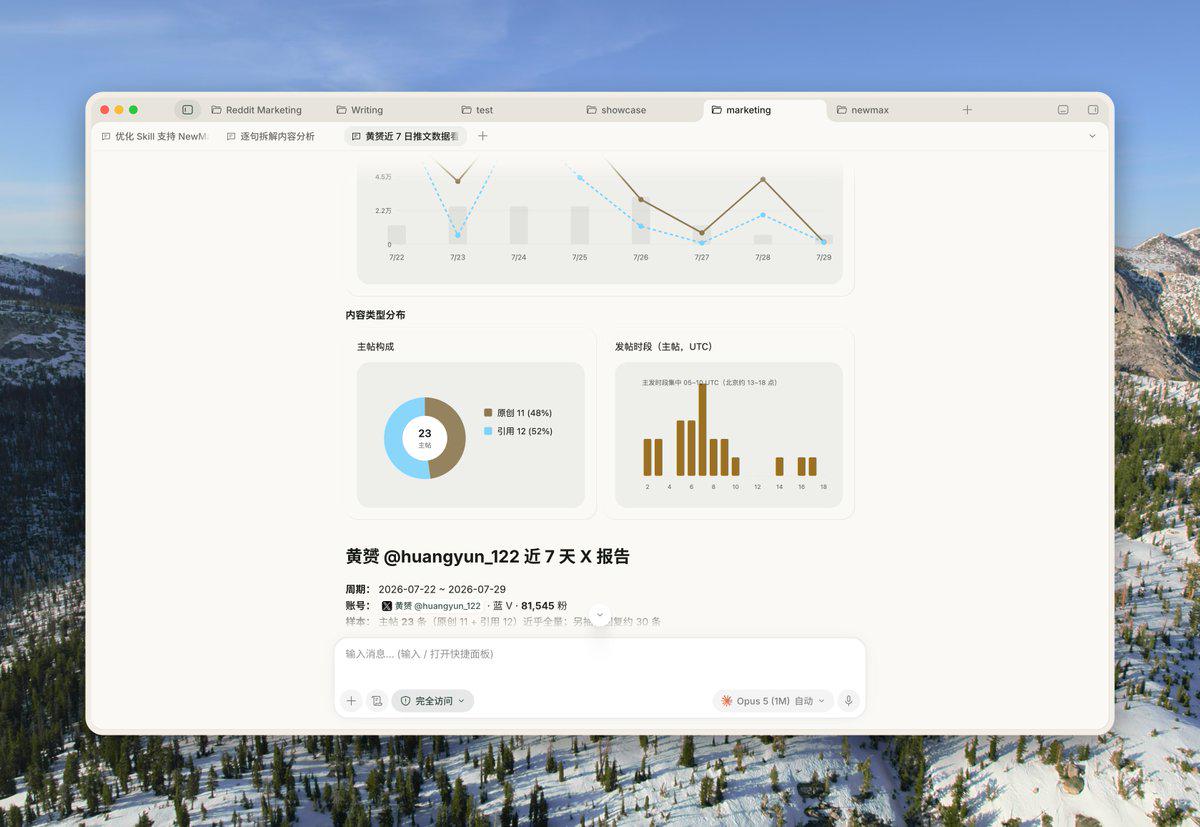This screenshot has height=827, width=1200.
Task: Click the microphone voice input icon
Action: pos(849,701)
